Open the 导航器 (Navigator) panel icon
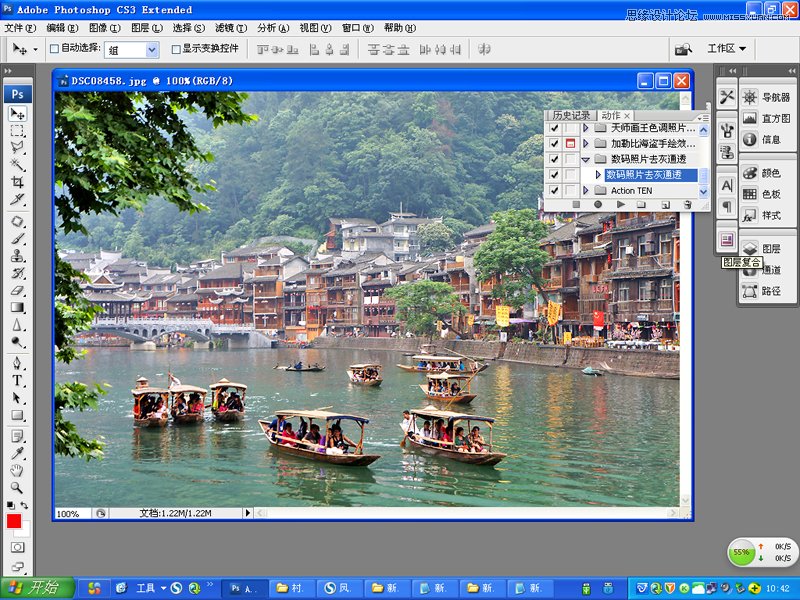Viewport: 800px width, 600px height. click(x=749, y=97)
